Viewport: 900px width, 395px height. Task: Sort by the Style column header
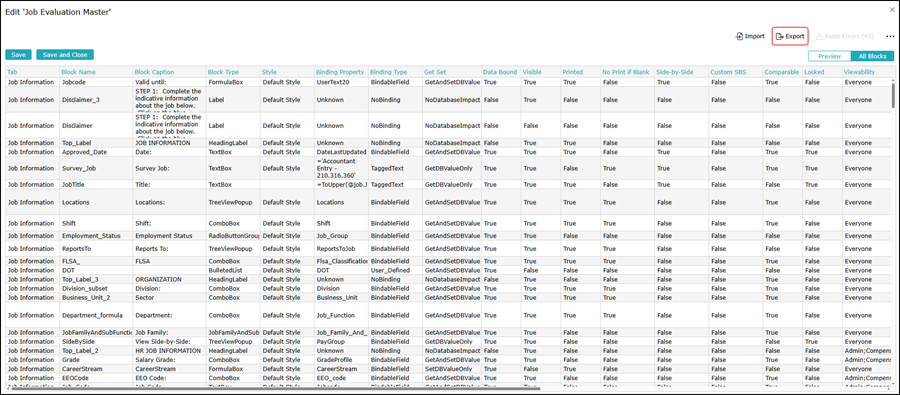pyautogui.click(x=269, y=72)
